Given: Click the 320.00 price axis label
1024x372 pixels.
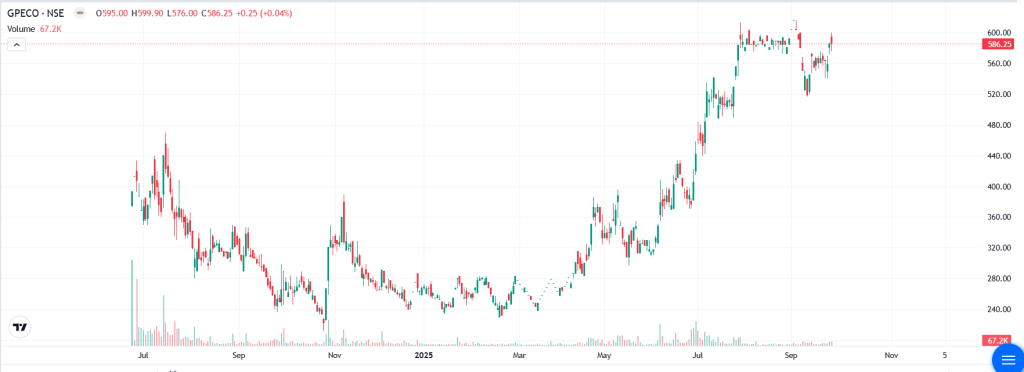Looking at the screenshot, I should point(999,248).
